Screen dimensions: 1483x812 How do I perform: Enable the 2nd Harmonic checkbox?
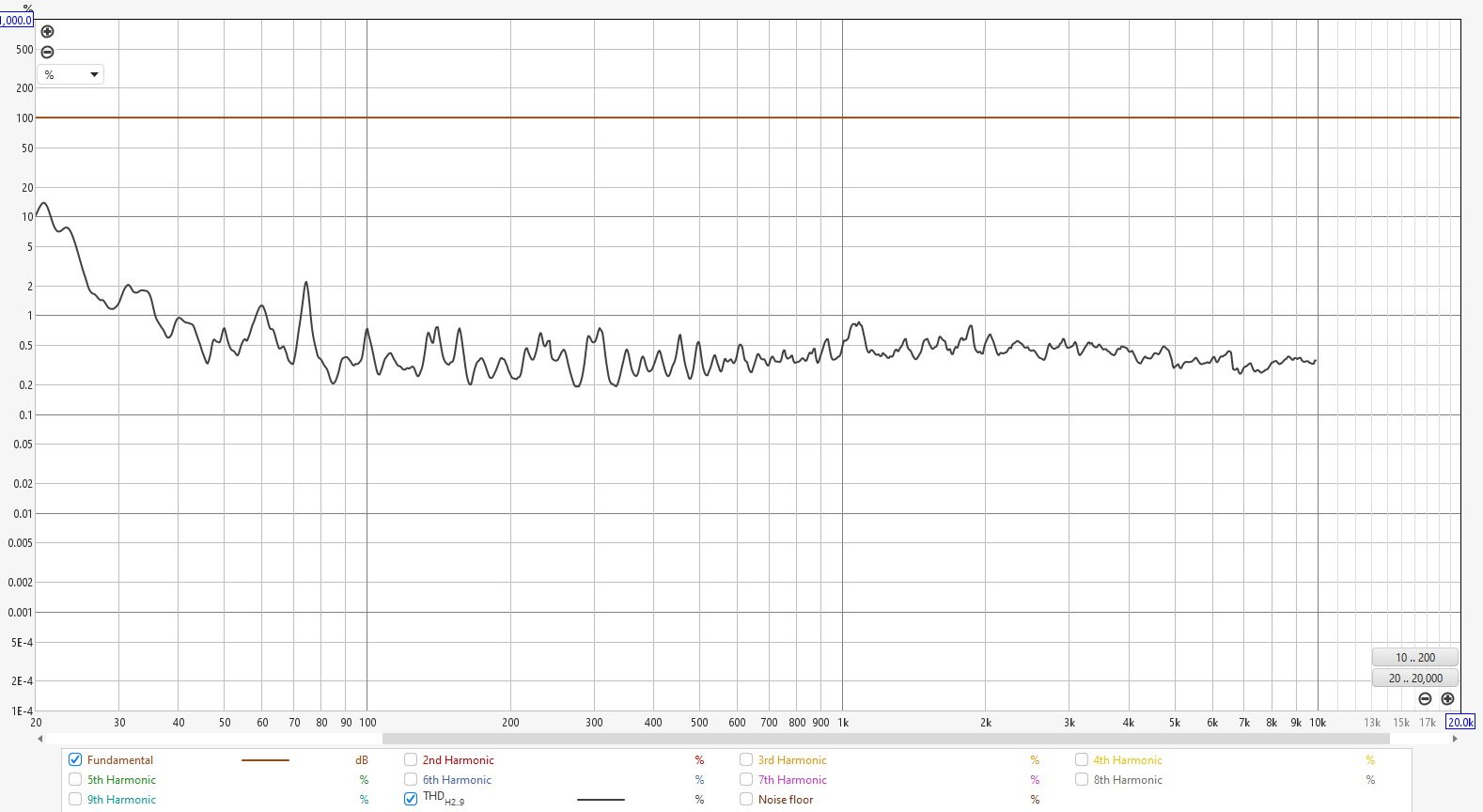click(x=411, y=759)
